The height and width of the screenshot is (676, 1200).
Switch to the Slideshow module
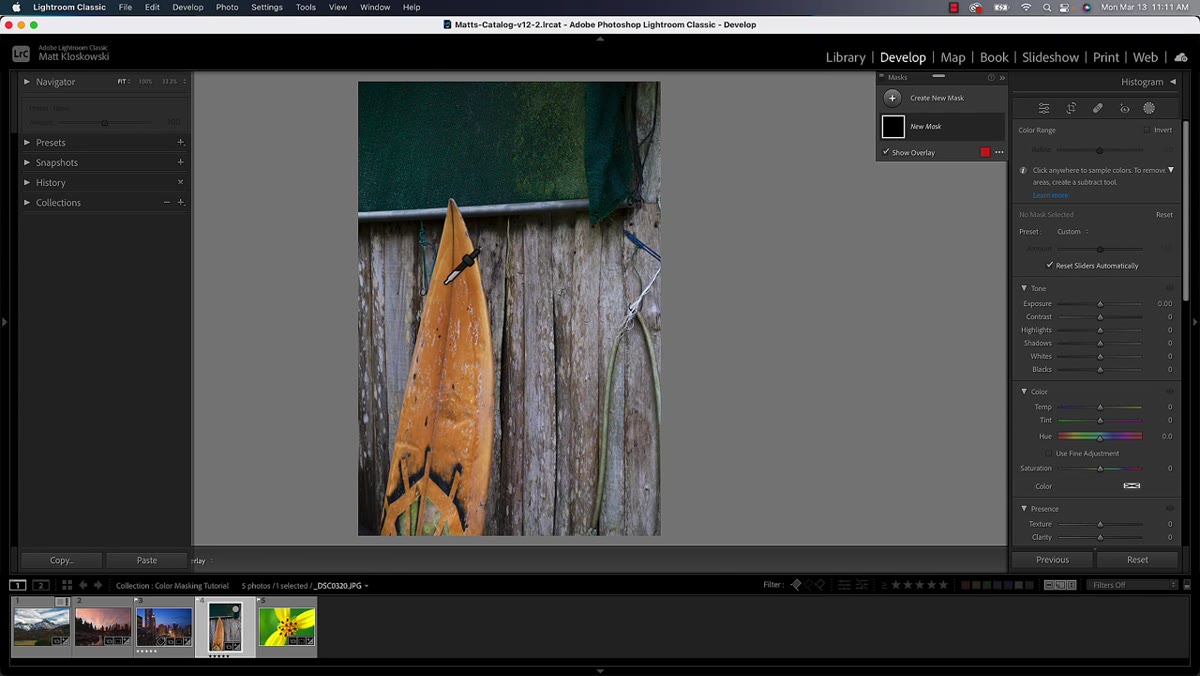click(1050, 57)
